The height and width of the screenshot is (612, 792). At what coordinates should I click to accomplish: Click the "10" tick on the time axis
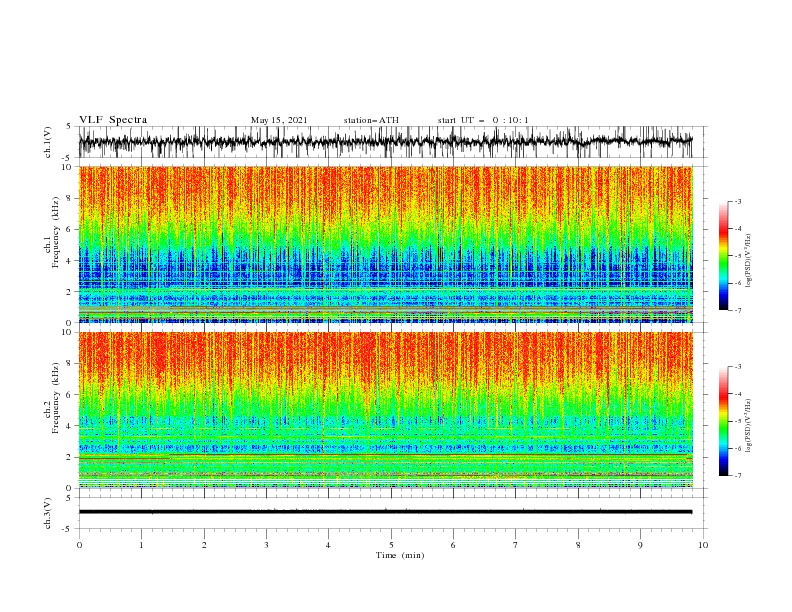point(703,545)
